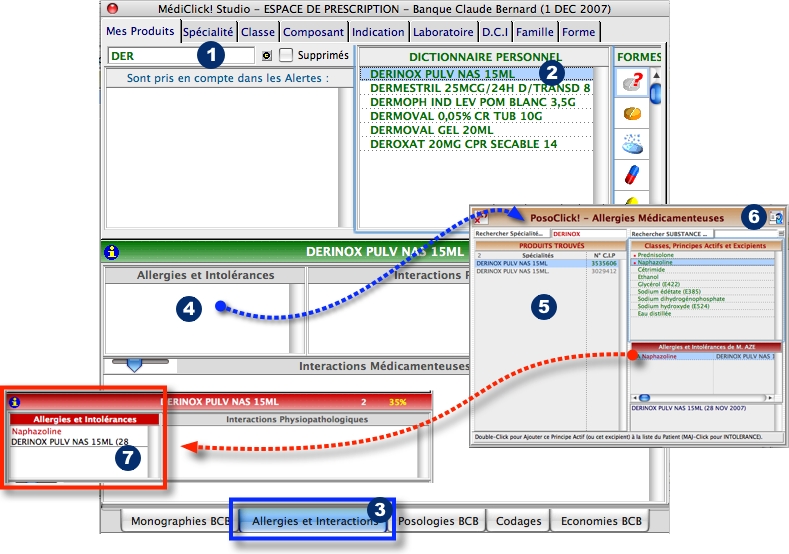
Task: Open the Codages bottom tab
Action: coord(518,521)
